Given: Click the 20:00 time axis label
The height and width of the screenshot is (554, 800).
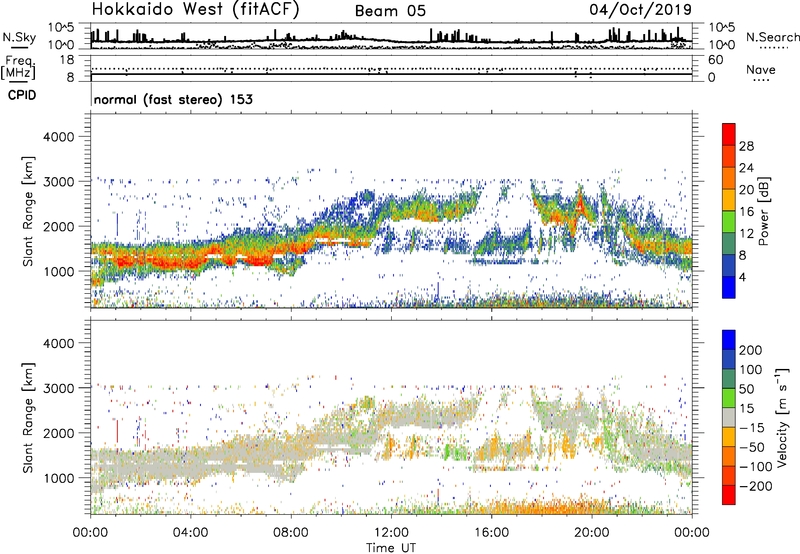Looking at the screenshot, I should (x=592, y=533).
